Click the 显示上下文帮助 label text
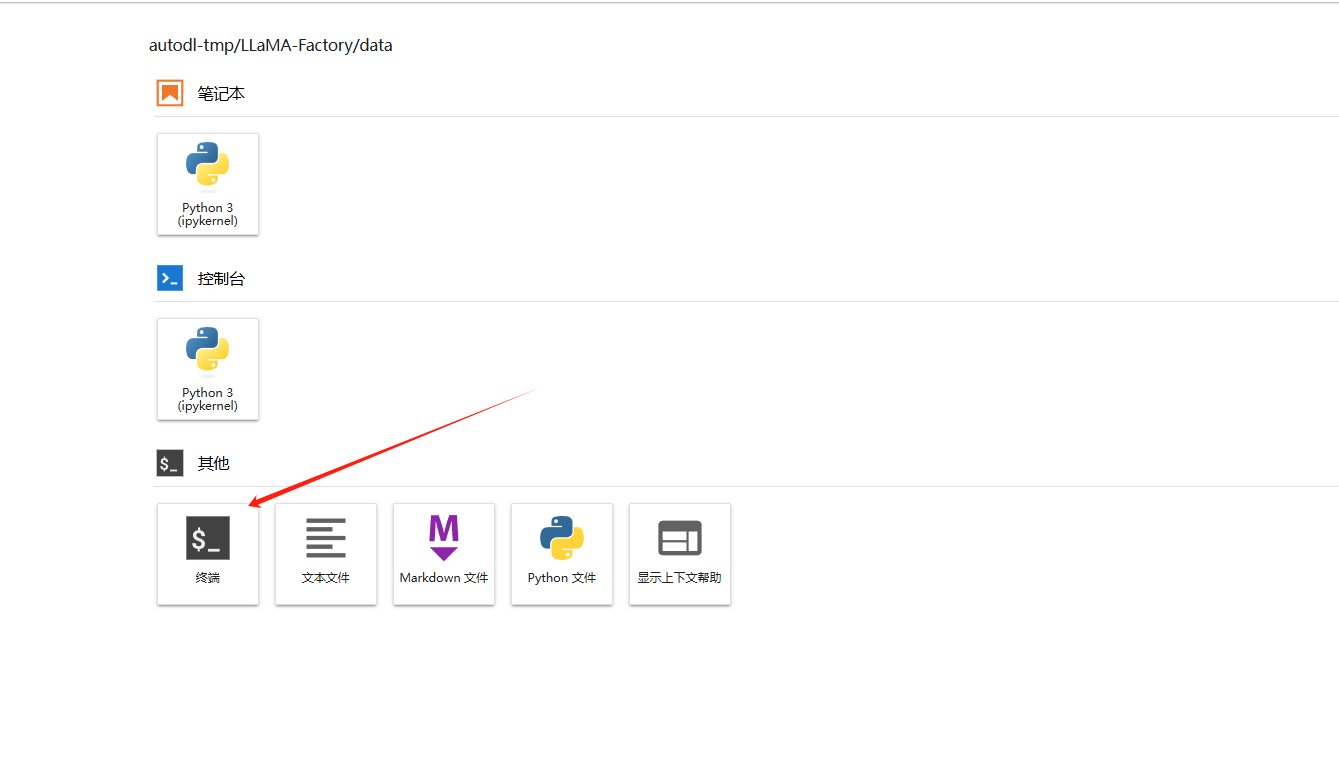The image size is (1339, 780). tap(680, 578)
